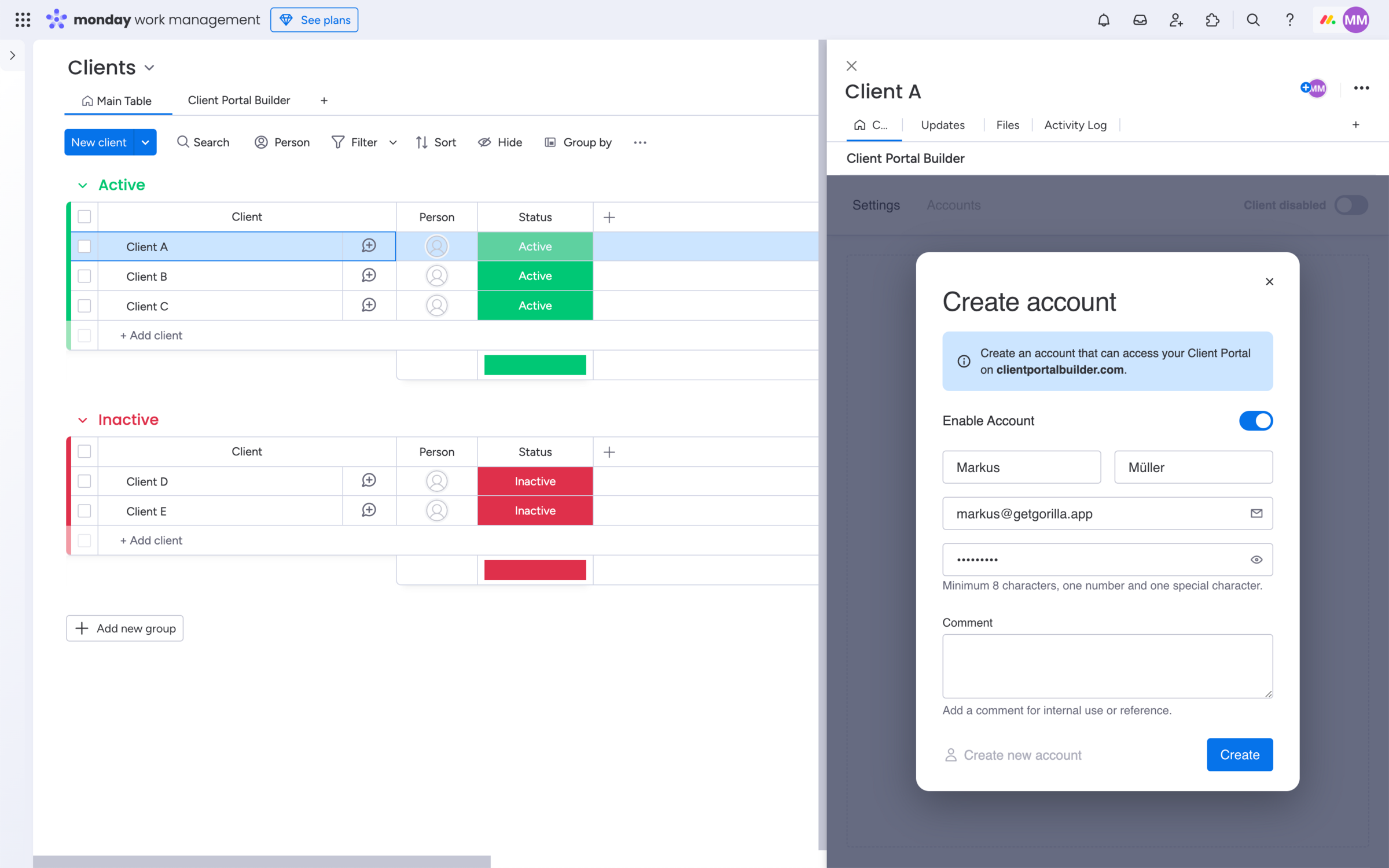
Task: Select all in Active group header
Action: click(84, 216)
